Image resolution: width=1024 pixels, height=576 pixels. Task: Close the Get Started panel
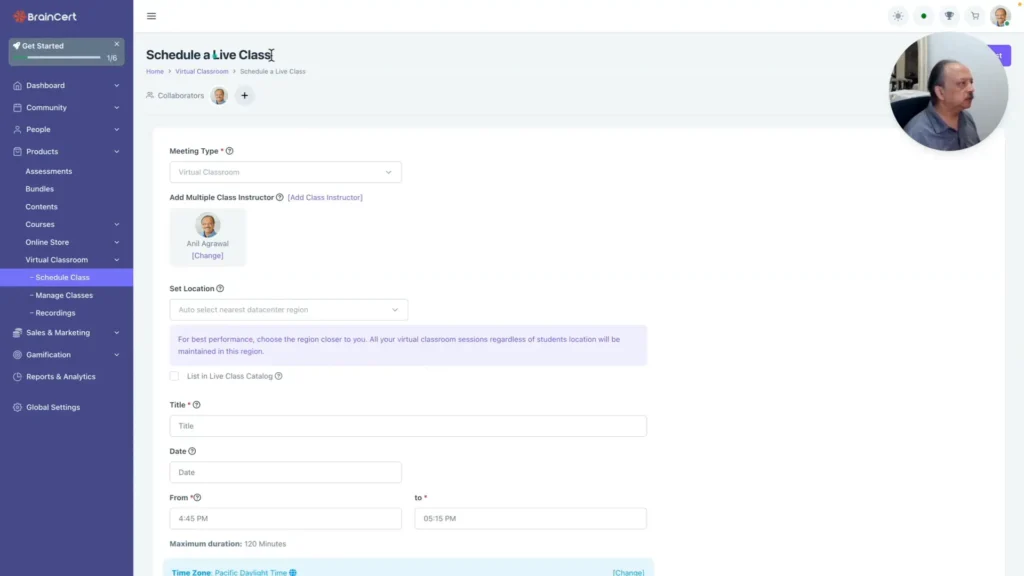pos(117,44)
